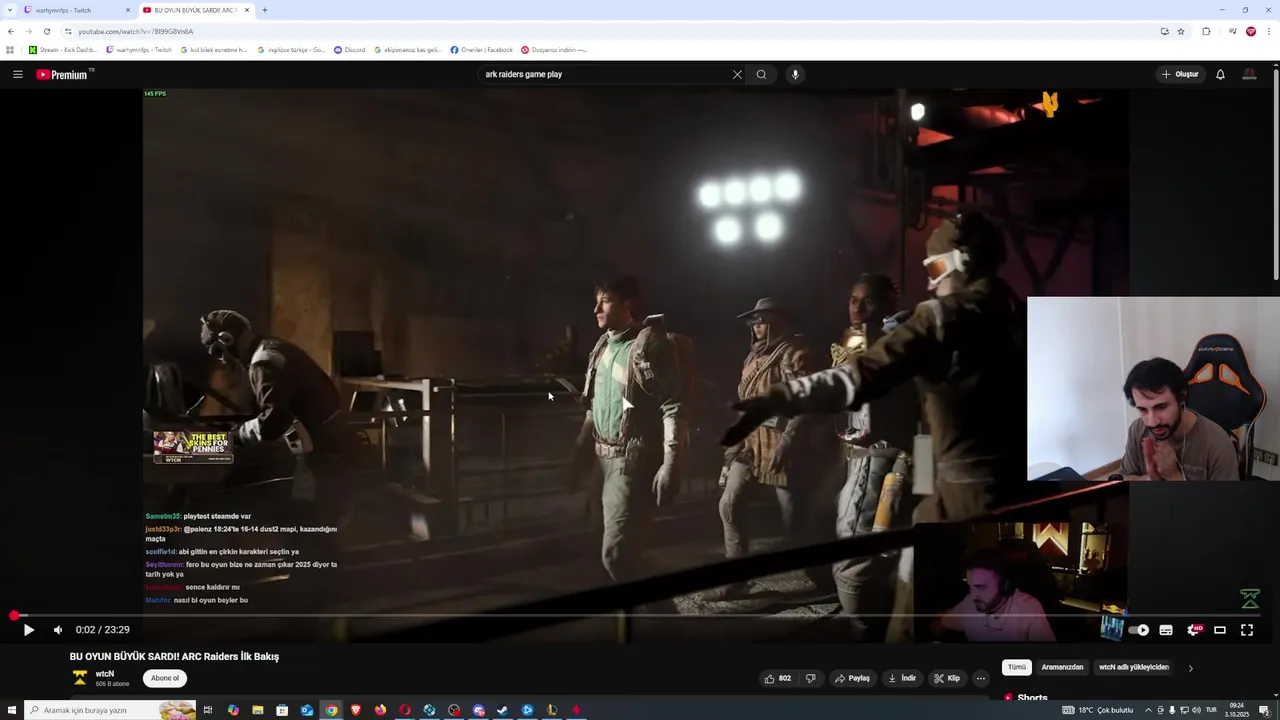The height and width of the screenshot is (720, 1280).
Task: Download the video with İndir
Action: point(902,678)
